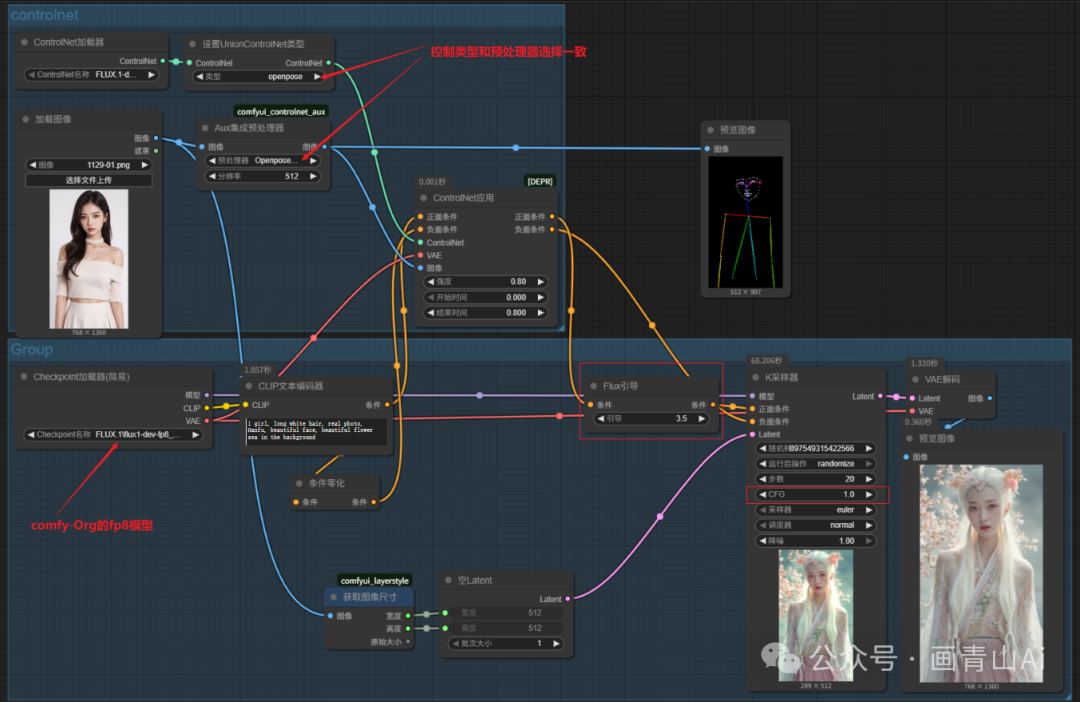Click the loaded woman photo thumbnail in 加载图像
The width and height of the screenshot is (1080, 702).
pyautogui.click(x=89, y=259)
